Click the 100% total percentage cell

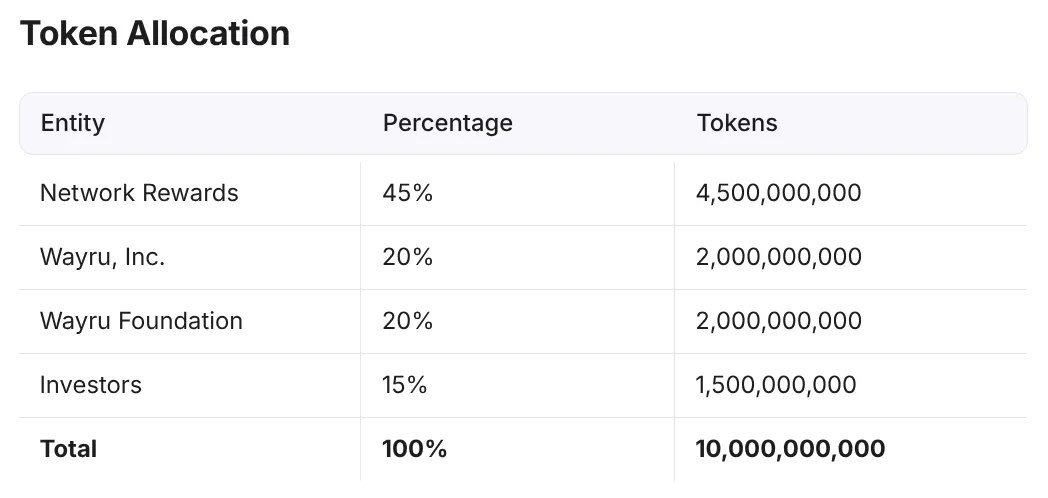414,449
